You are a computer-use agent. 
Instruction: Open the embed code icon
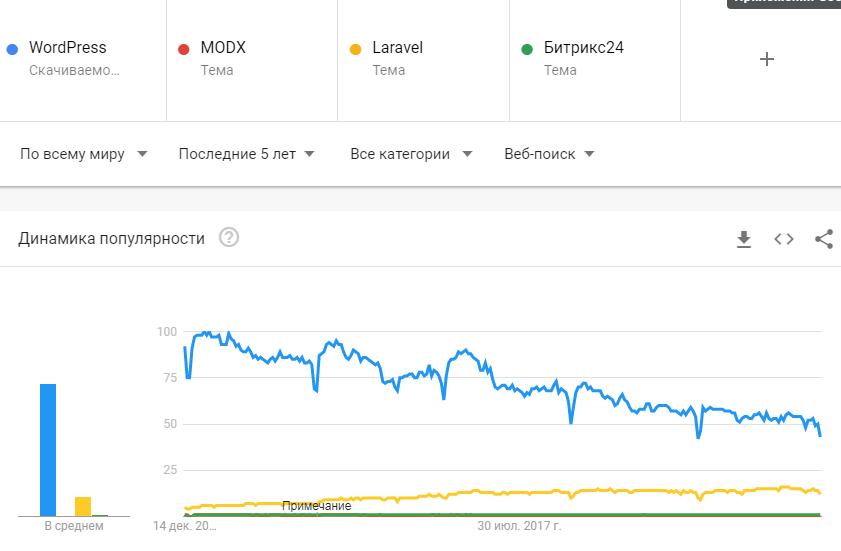coord(784,239)
